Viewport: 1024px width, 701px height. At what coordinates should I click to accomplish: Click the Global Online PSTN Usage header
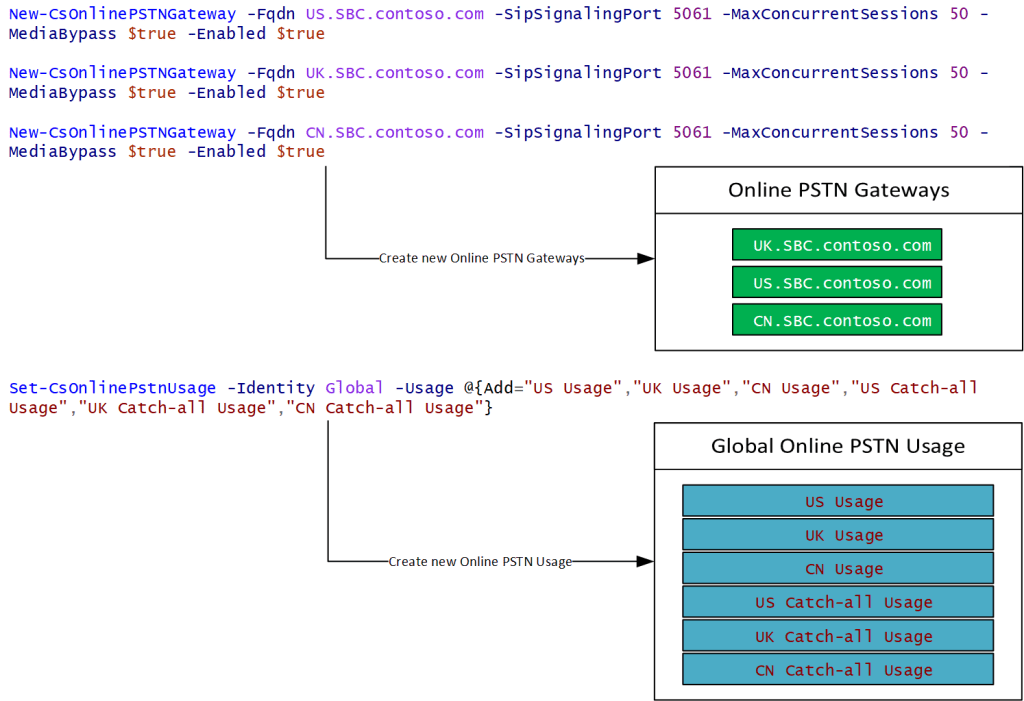pos(838,446)
